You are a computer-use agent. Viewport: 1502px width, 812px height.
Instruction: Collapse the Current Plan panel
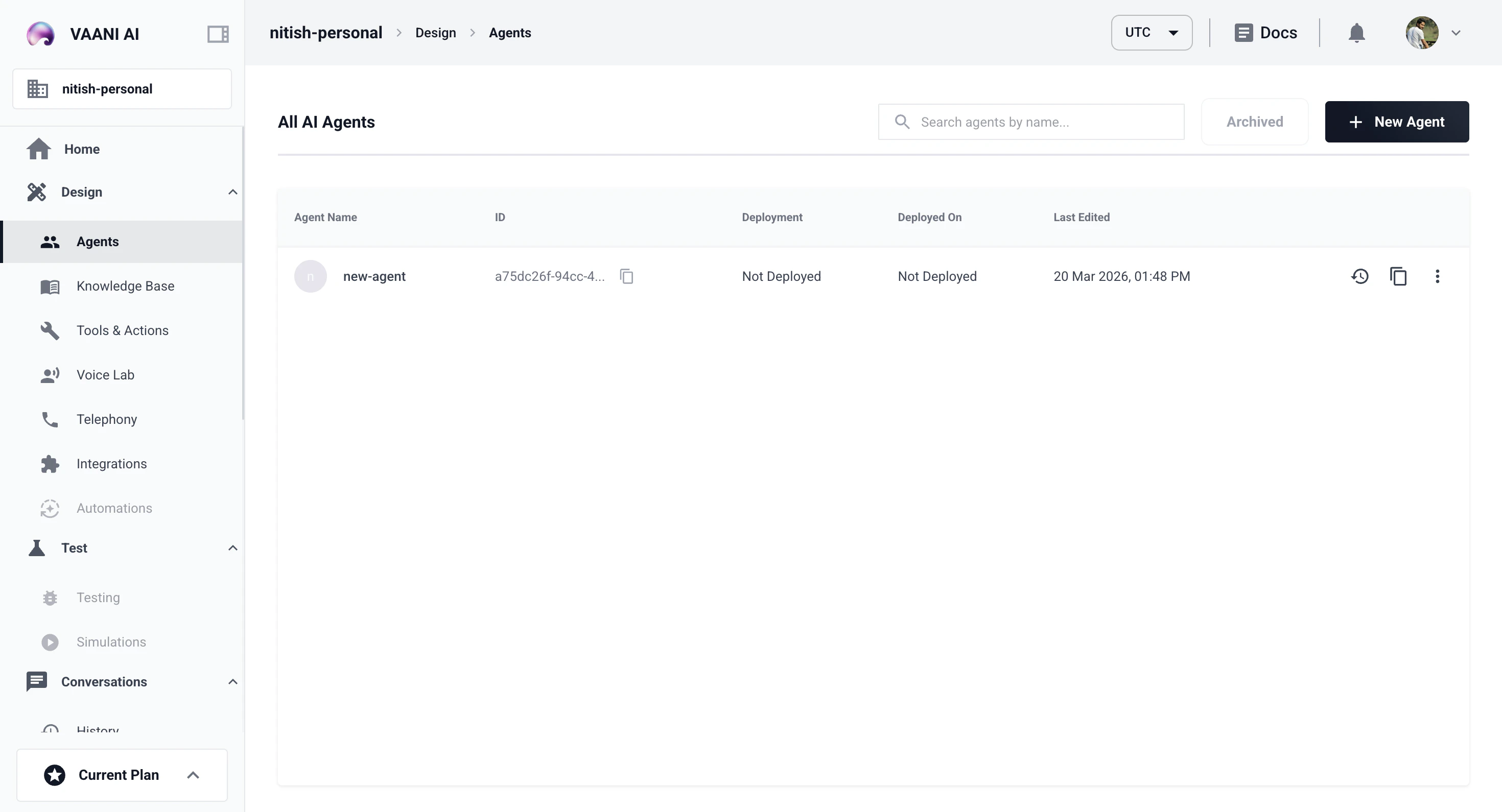point(193,775)
